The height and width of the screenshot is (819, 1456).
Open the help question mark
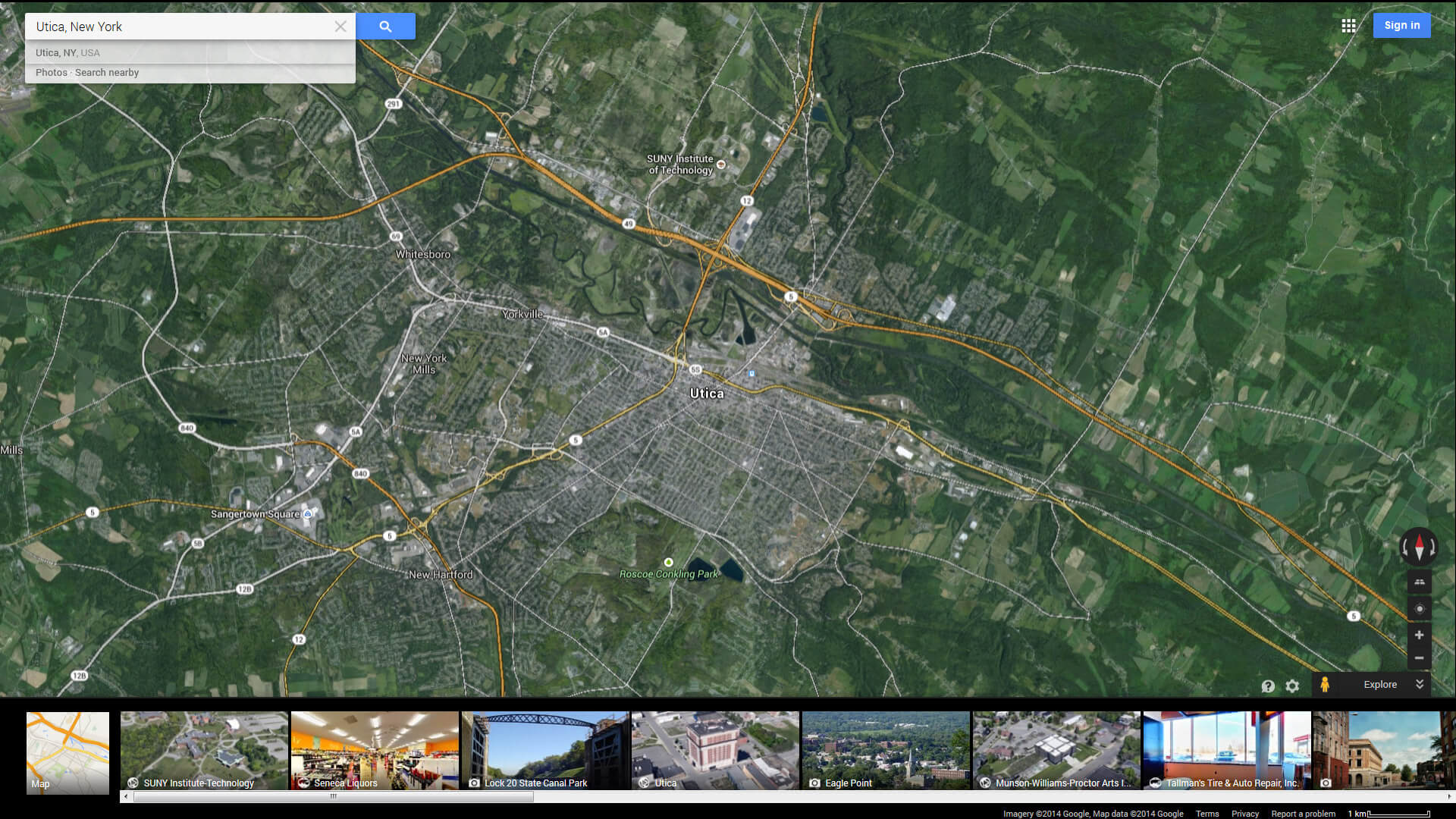tap(1268, 686)
